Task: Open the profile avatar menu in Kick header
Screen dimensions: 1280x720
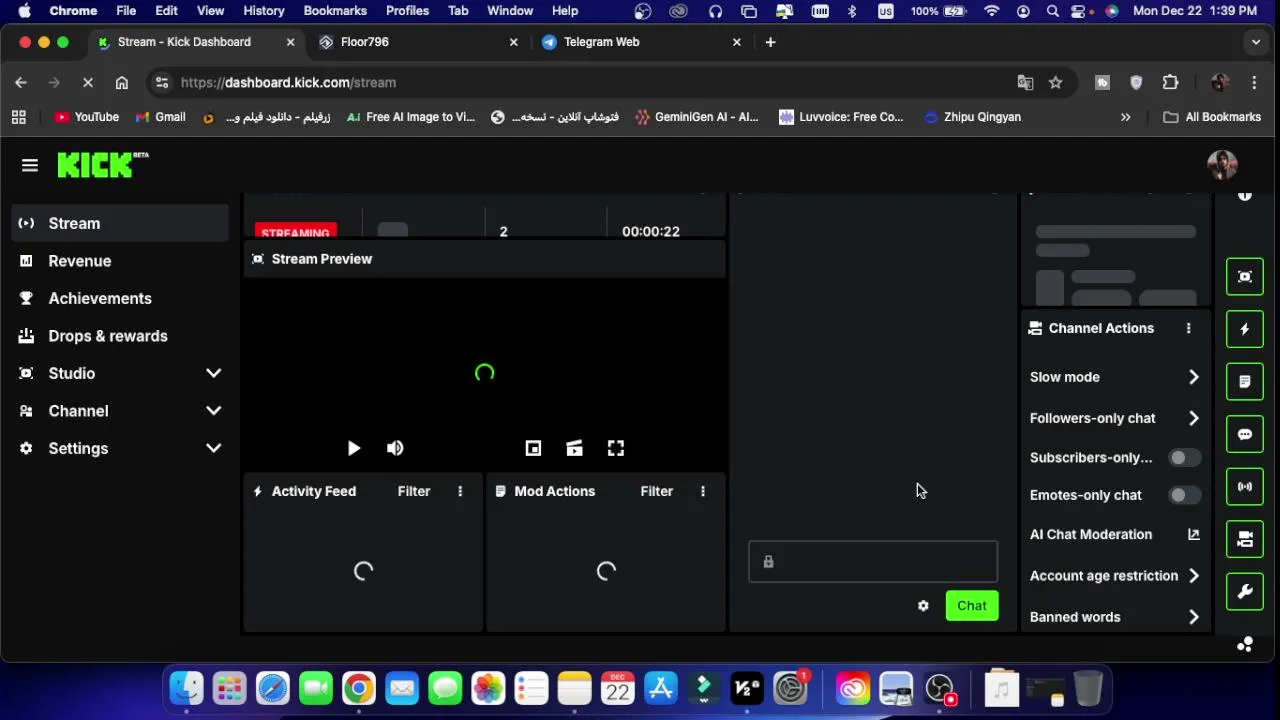Action: [x=1222, y=165]
